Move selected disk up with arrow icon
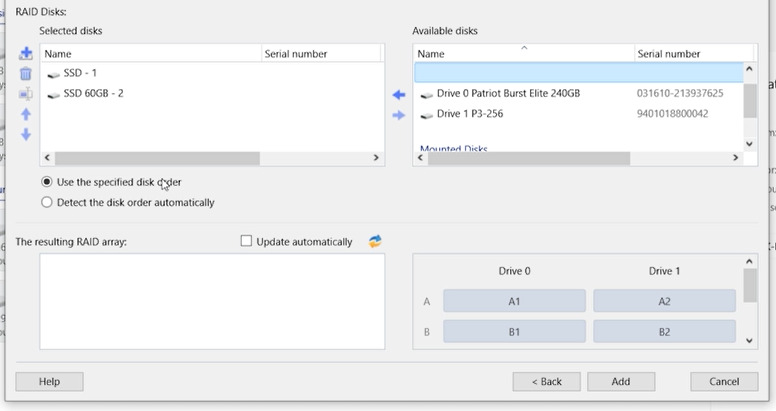This screenshot has width=776, height=411. [26, 114]
